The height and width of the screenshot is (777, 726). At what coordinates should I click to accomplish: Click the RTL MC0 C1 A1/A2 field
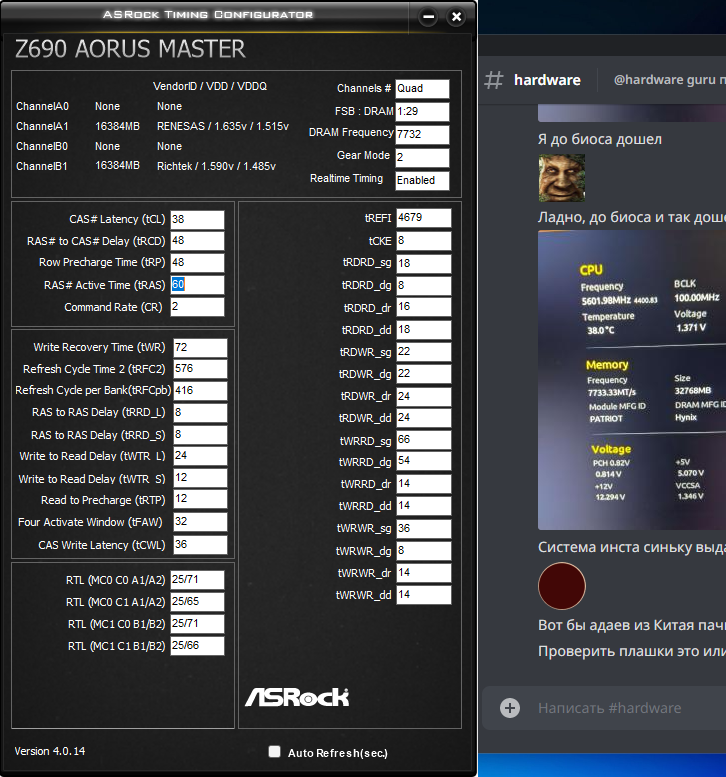[x=197, y=602]
